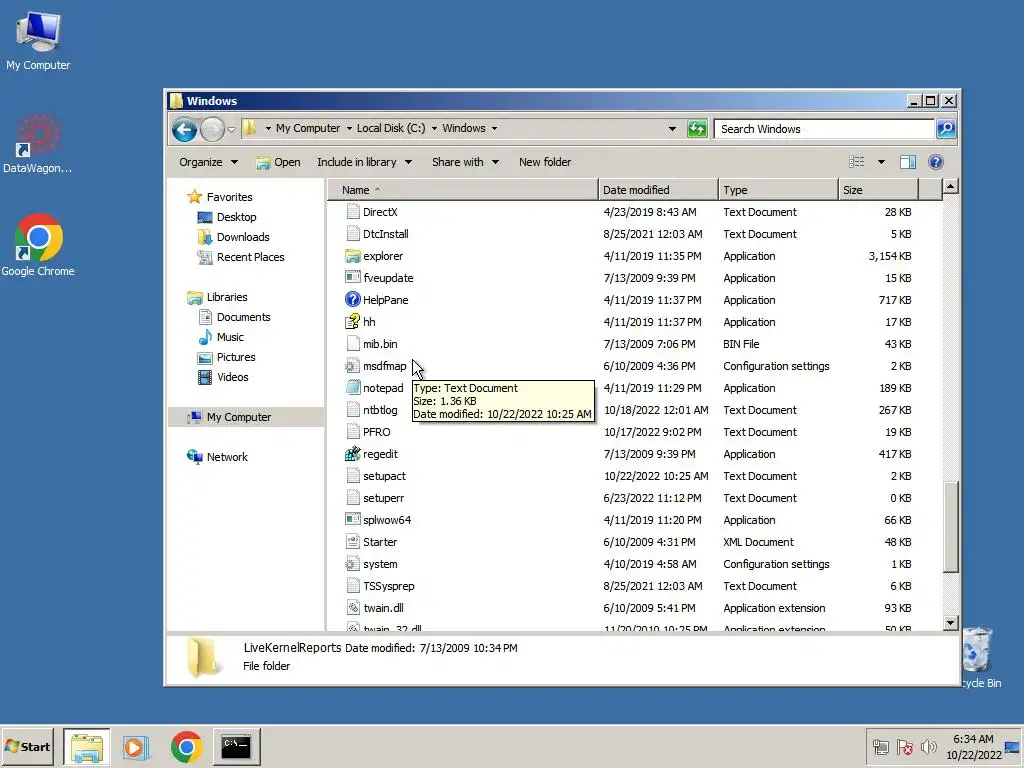
Task: Select Favorites in the navigation pane
Action: pos(229,197)
